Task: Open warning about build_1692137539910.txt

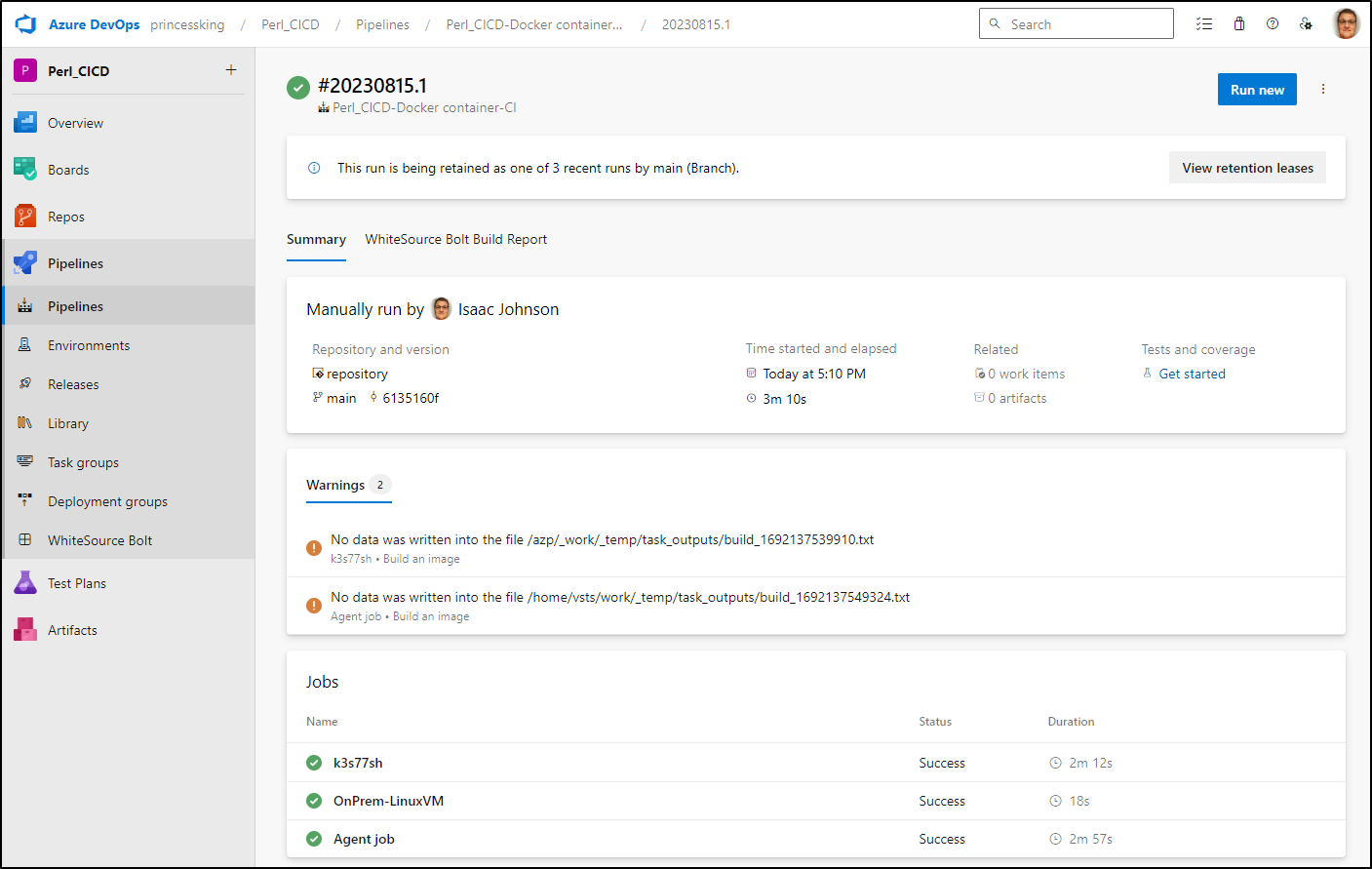Action: click(815, 548)
